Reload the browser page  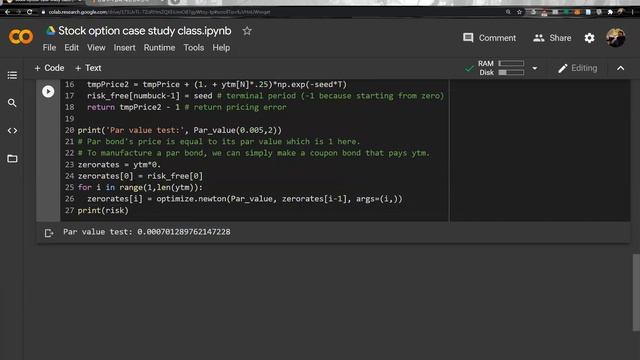pyautogui.click(x=29, y=12)
